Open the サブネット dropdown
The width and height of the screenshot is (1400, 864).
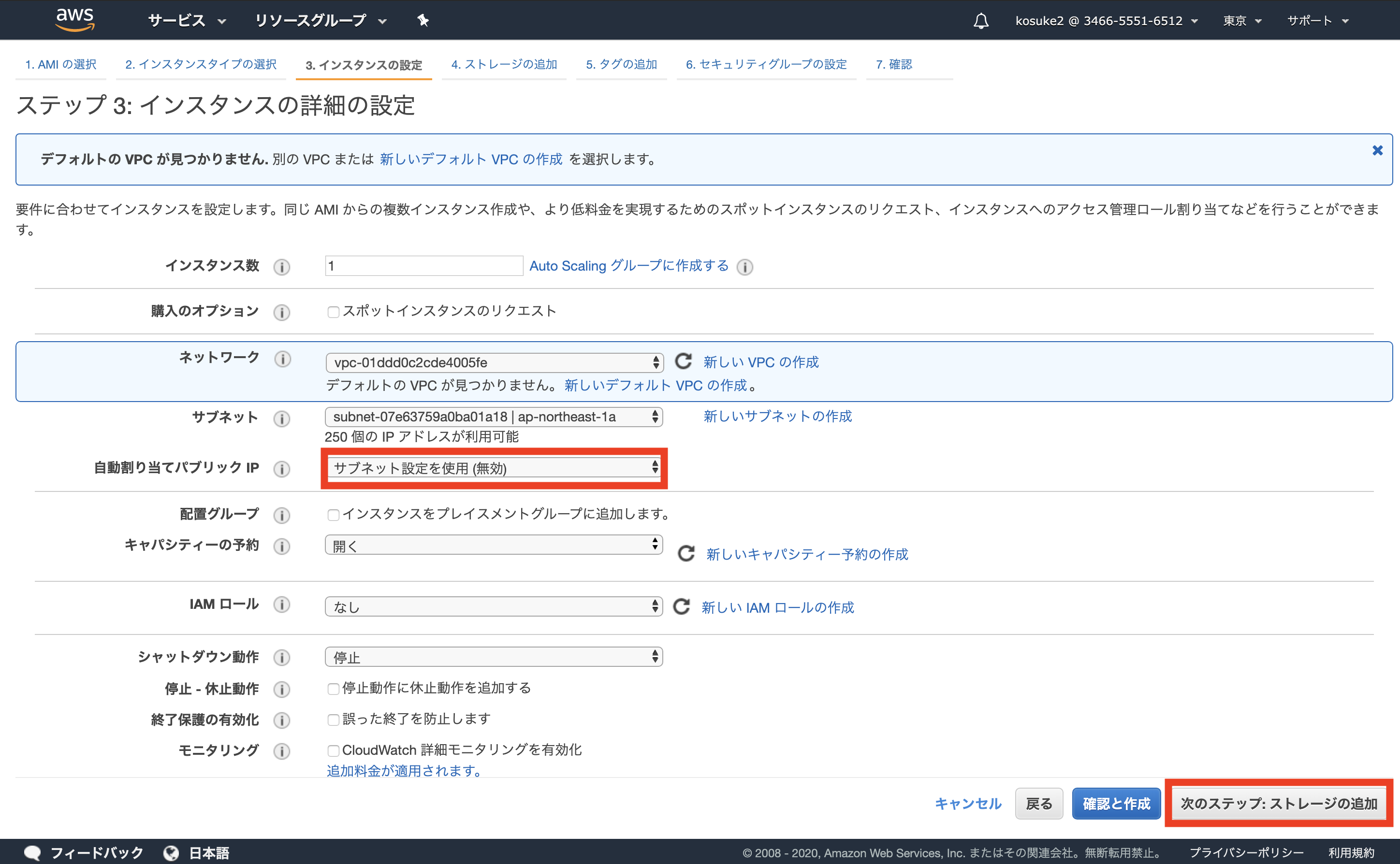(x=494, y=417)
